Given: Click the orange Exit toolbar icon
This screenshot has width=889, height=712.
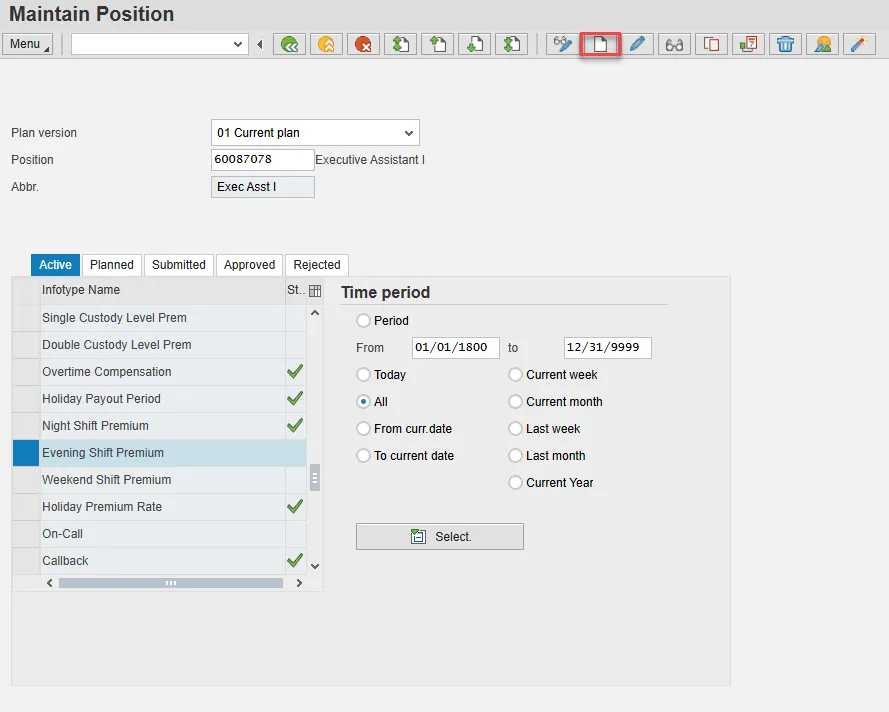Looking at the screenshot, I should point(326,44).
